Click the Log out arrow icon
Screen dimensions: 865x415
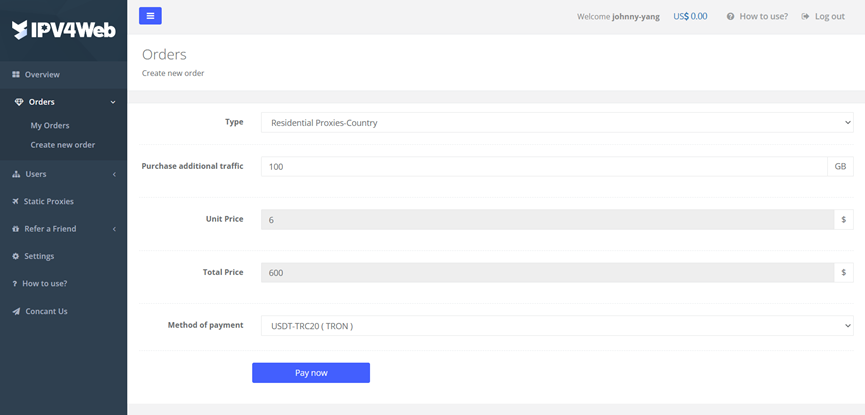click(x=805, y=17)
